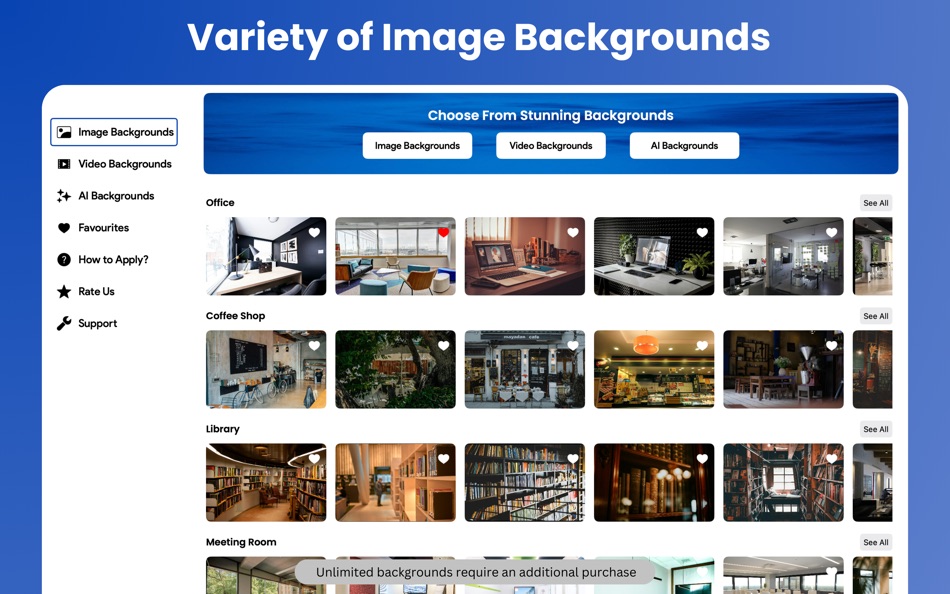The image size is (950, 594).
Task: Favourite the black-wall monitor desk background
Action: [702, 232]
